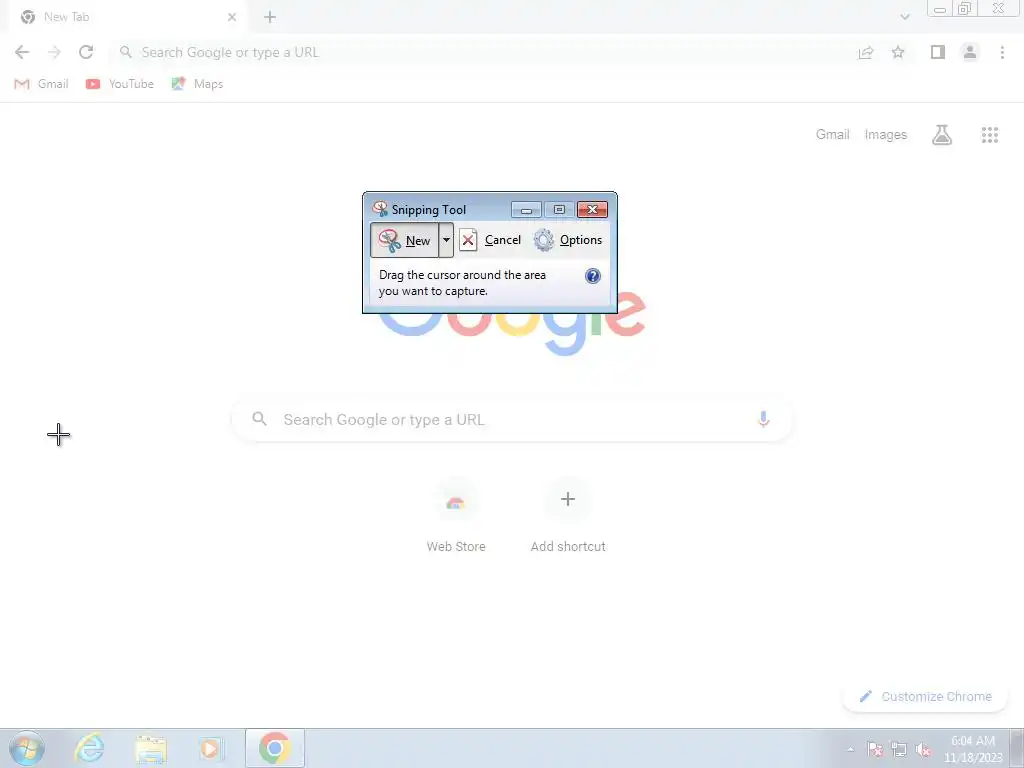Focus the Chrome address bar
Viewport: 1024px width, 768px height.
483,52
